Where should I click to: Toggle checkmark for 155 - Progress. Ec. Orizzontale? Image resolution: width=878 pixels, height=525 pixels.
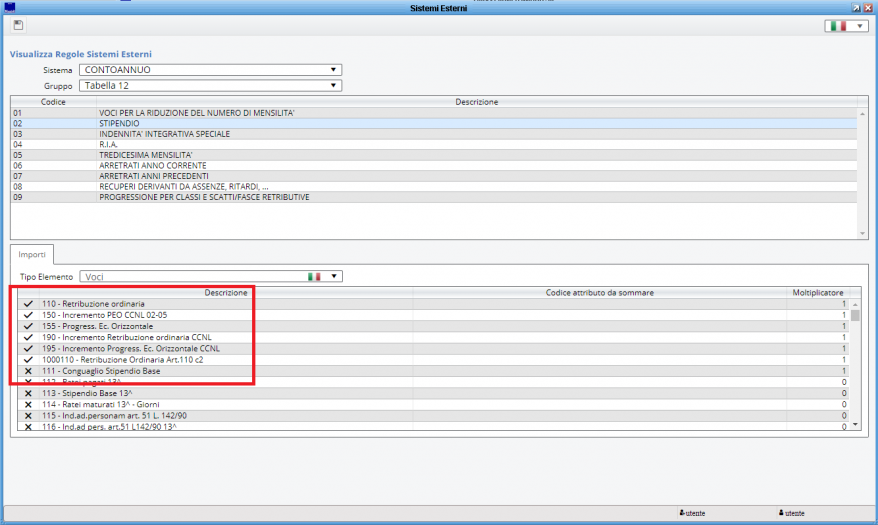pos(28,326)
